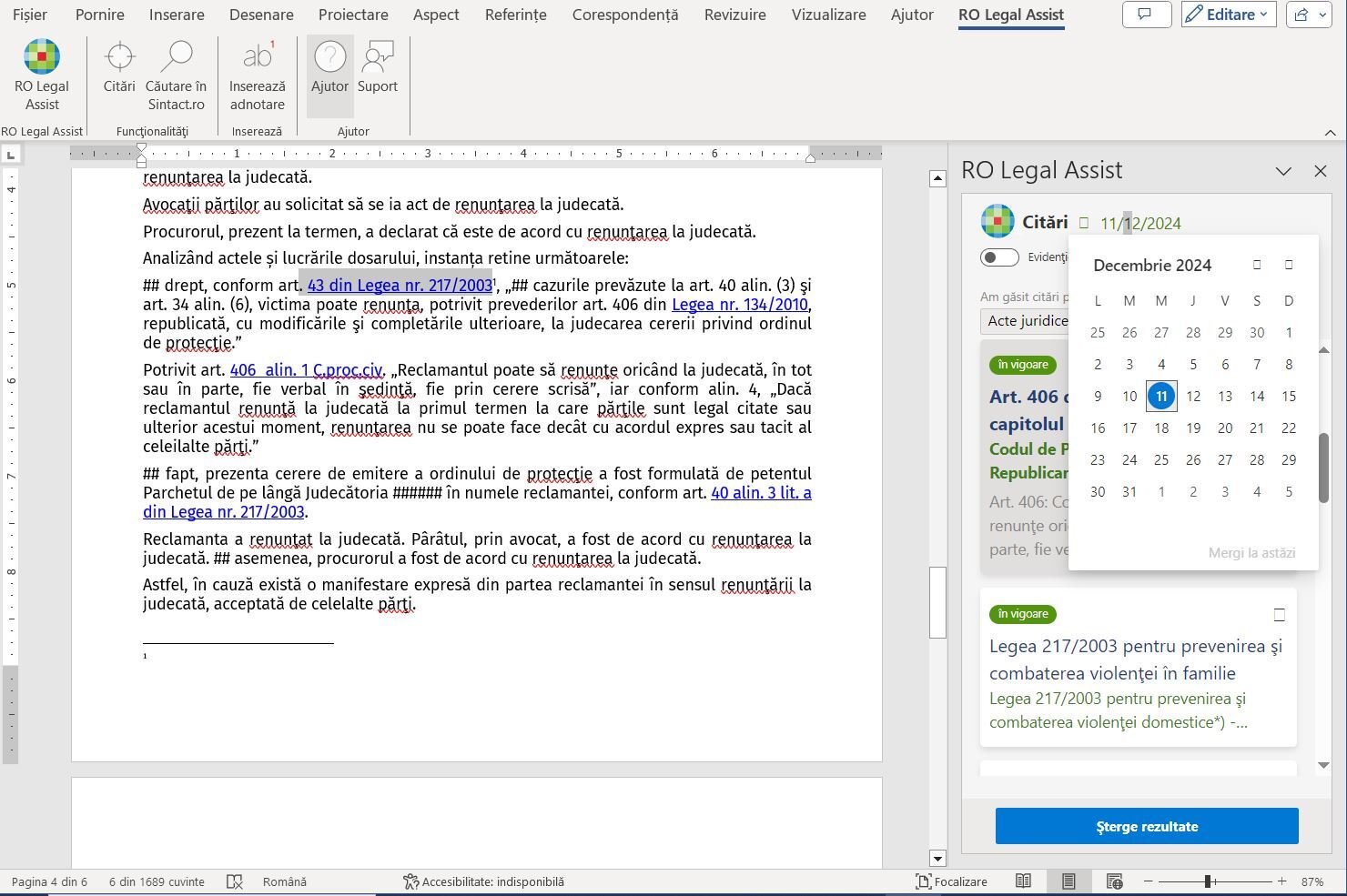Screen dimensions: 1347x896
Task: Click Pagina 4 din 6 status indicator
Action: [49, 881]
